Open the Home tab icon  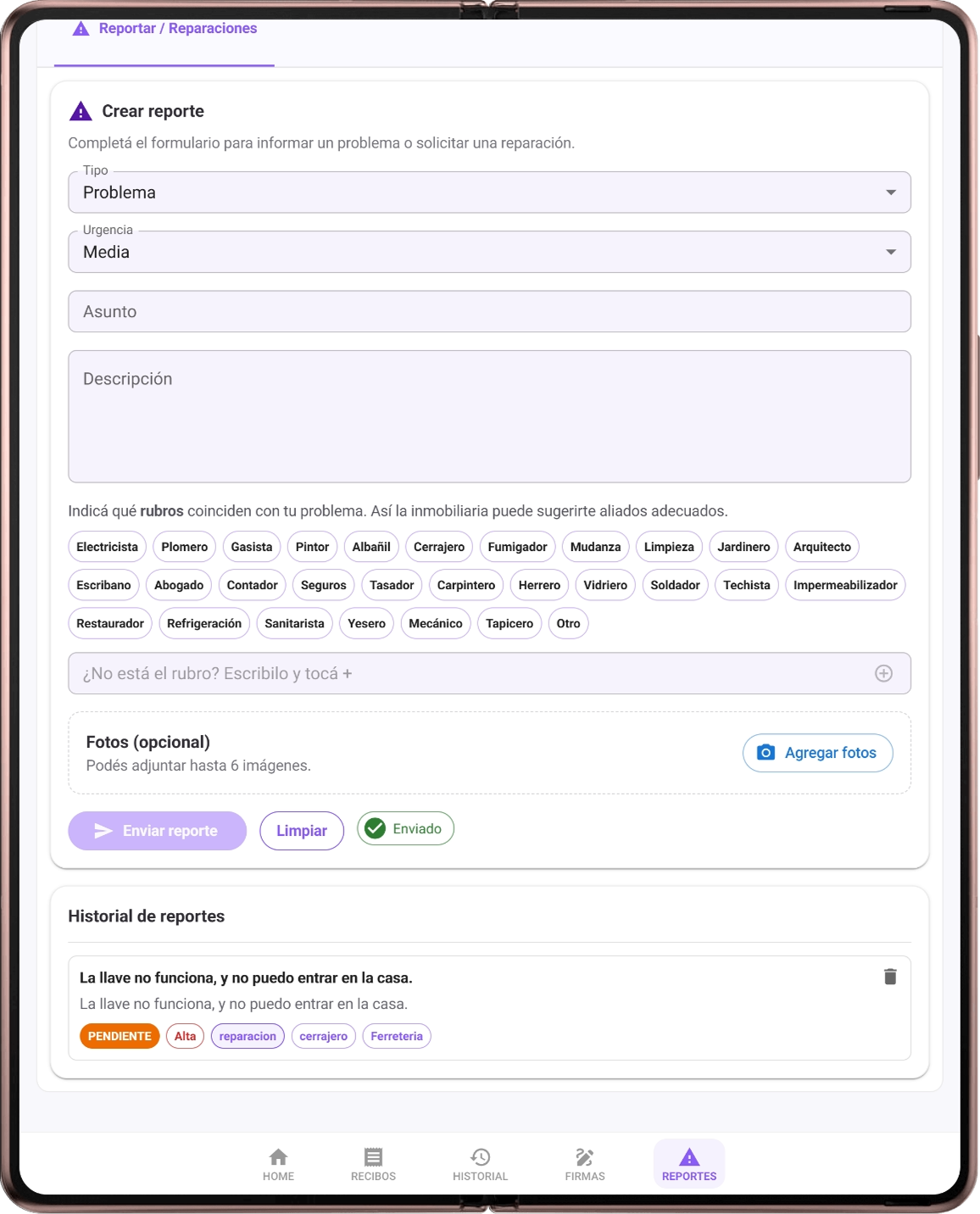[x=278, y=1156]
